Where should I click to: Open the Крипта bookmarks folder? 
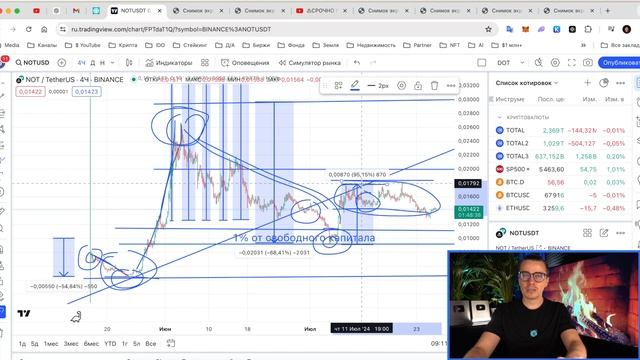tap(122, 45)
